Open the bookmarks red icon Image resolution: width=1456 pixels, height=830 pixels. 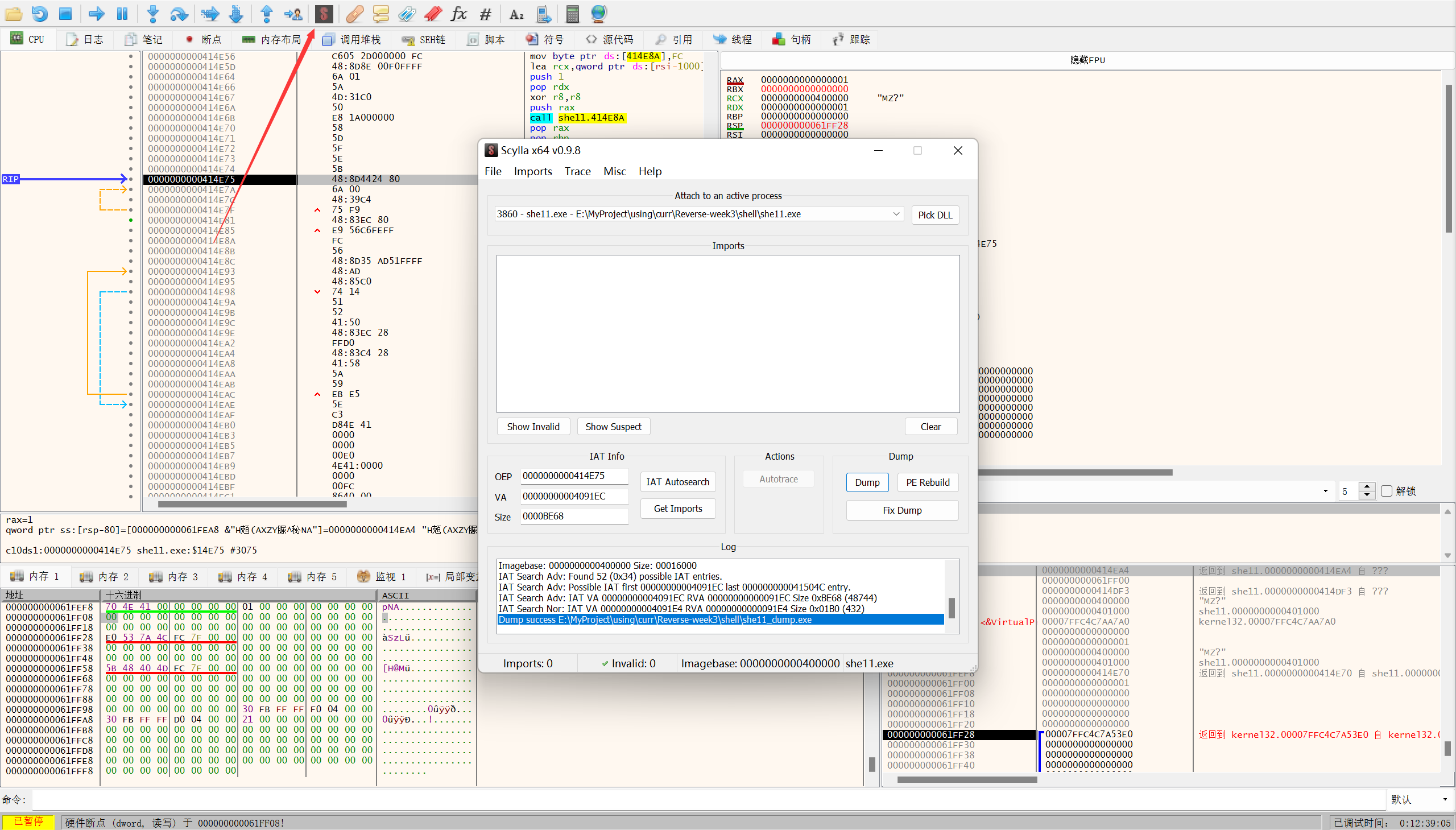click(x=433, y=14)
